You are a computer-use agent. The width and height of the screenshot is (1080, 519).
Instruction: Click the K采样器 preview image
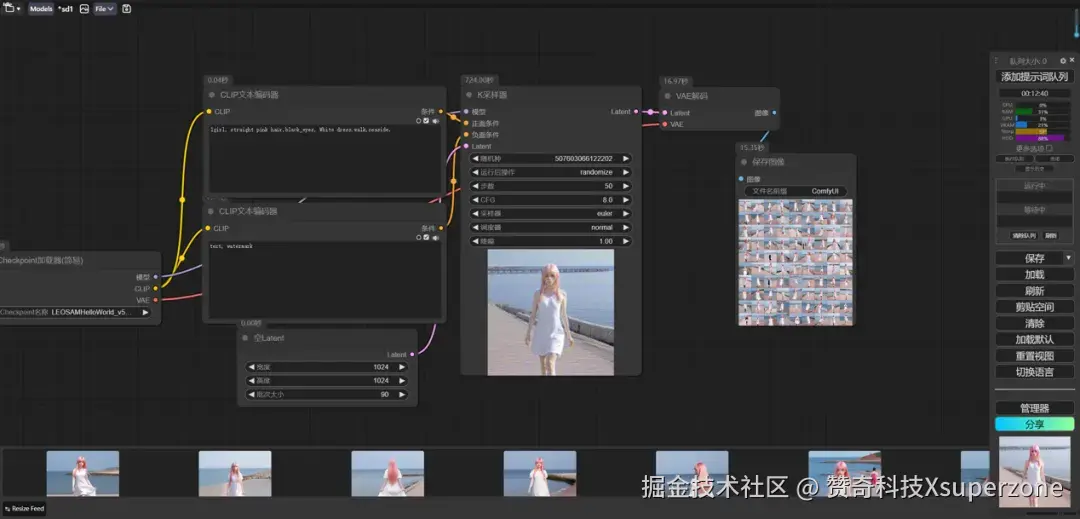(550, 312)
